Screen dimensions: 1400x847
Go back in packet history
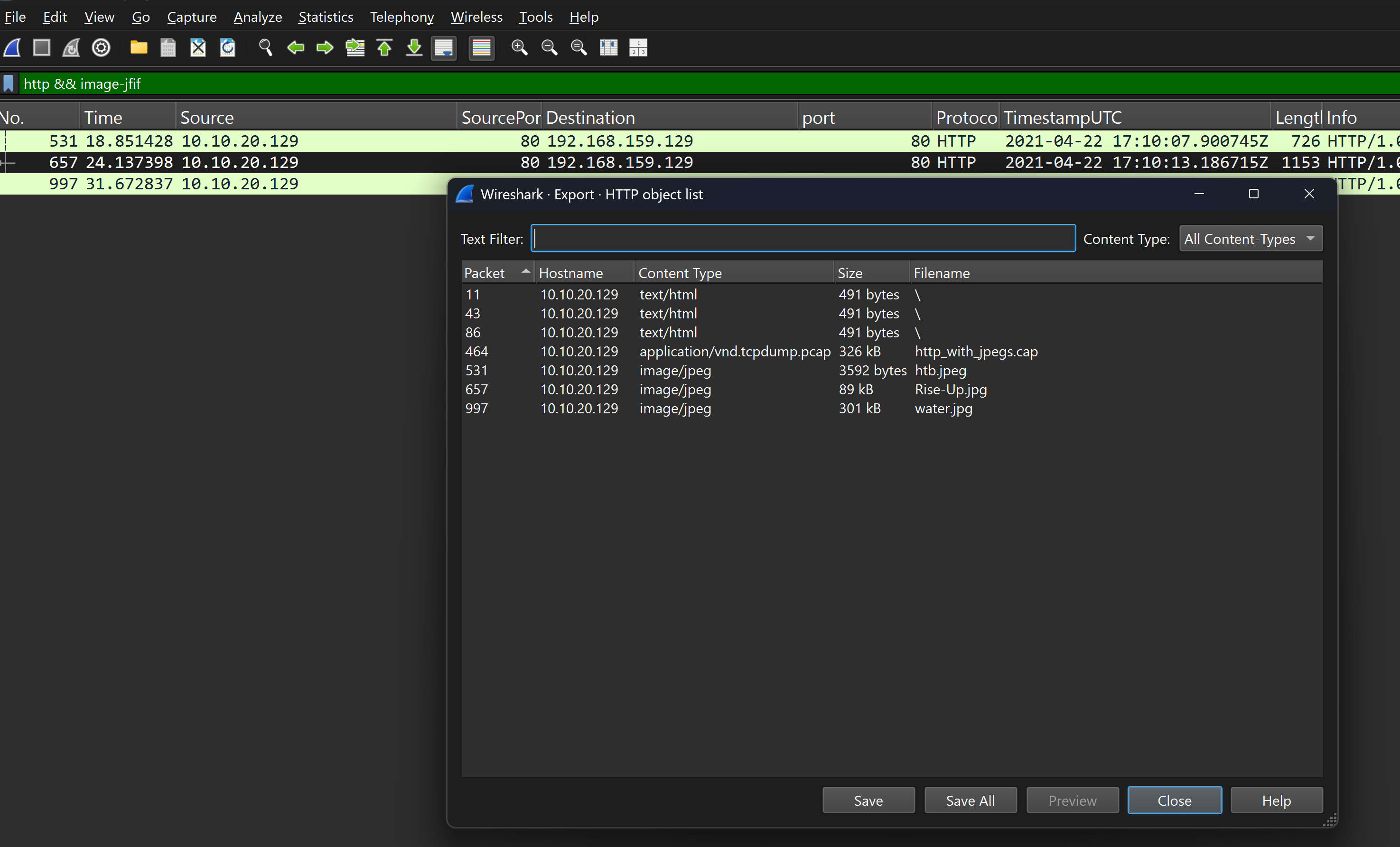(x=296, y=48)
